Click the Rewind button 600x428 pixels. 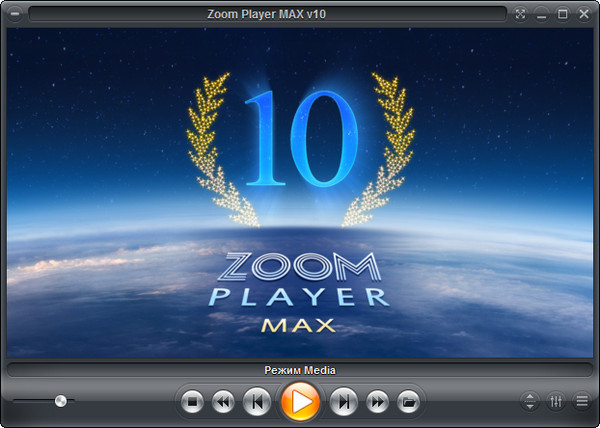(x=224, y=402)
